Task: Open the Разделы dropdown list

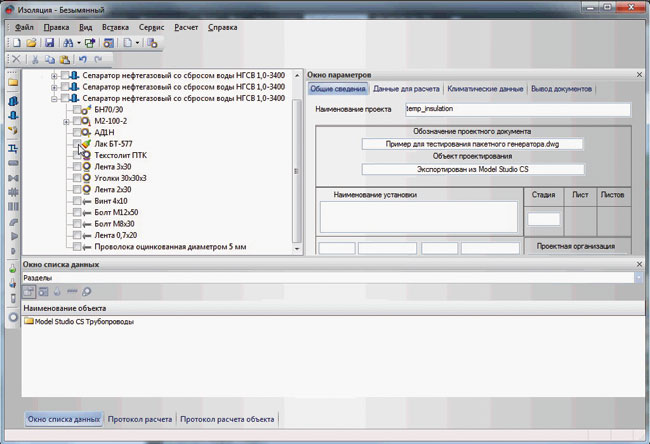Action: [637, 277]
